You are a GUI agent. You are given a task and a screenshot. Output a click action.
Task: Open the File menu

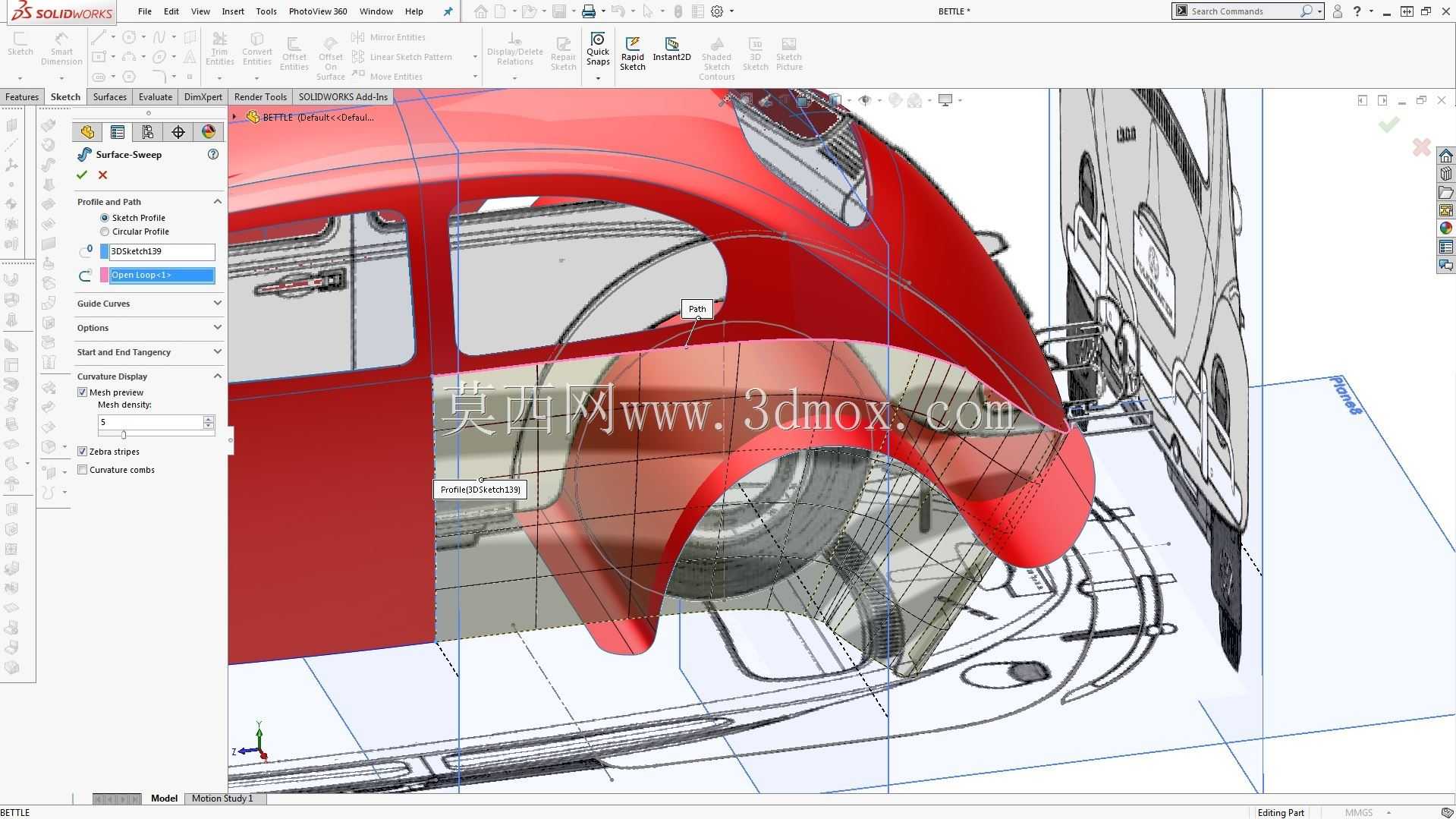[x=145, y=11]
